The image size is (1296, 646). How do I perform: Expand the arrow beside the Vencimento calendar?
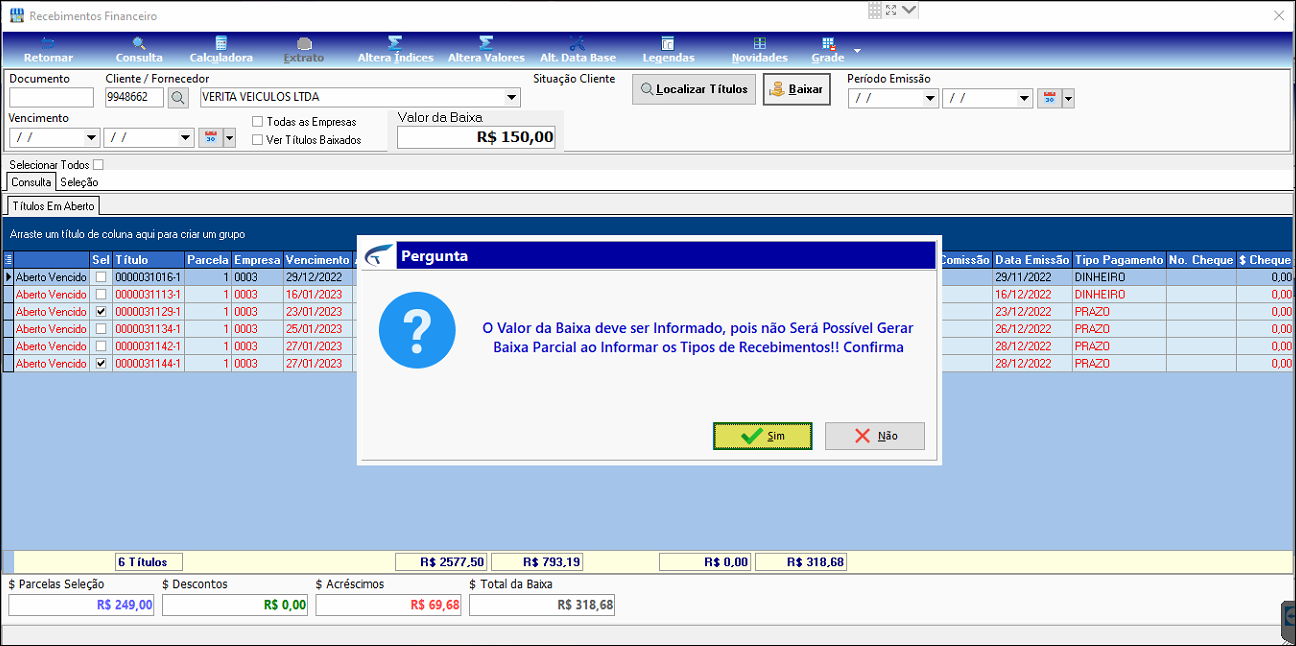[229, 138]
